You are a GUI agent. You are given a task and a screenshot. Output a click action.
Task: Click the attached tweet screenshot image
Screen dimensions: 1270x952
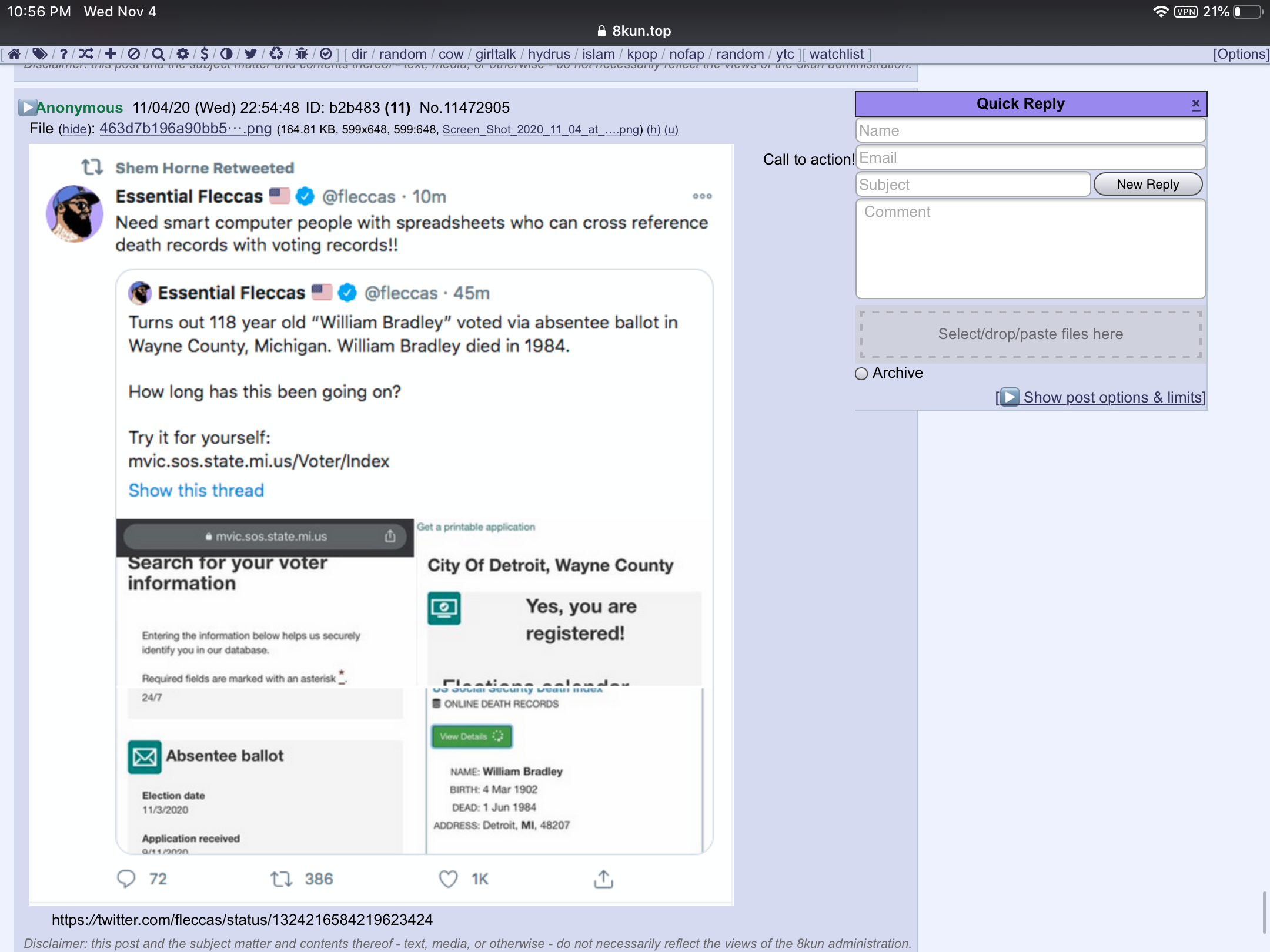tap(382, 524)
